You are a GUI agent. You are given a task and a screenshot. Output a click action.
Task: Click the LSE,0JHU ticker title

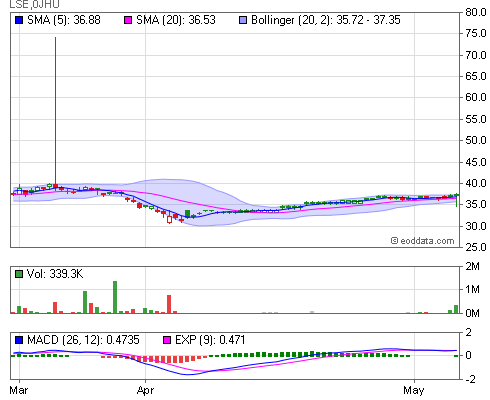click(x=35, y=4)
